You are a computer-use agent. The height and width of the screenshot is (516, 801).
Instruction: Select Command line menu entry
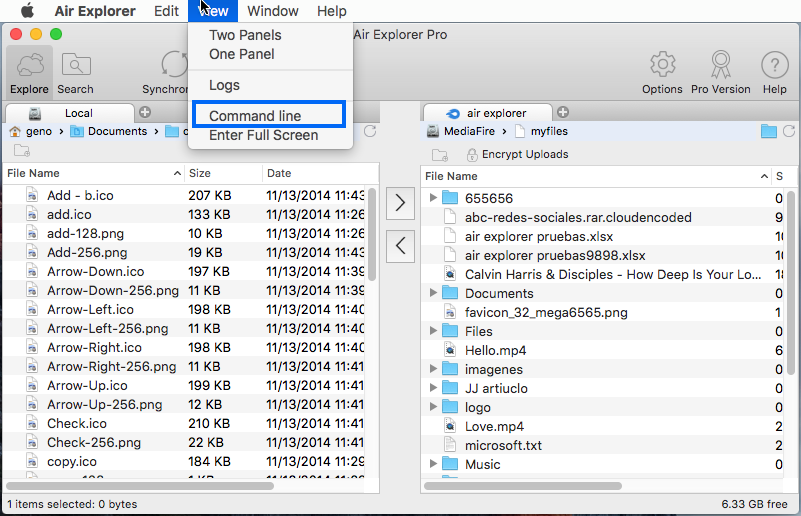click(269, 116)
